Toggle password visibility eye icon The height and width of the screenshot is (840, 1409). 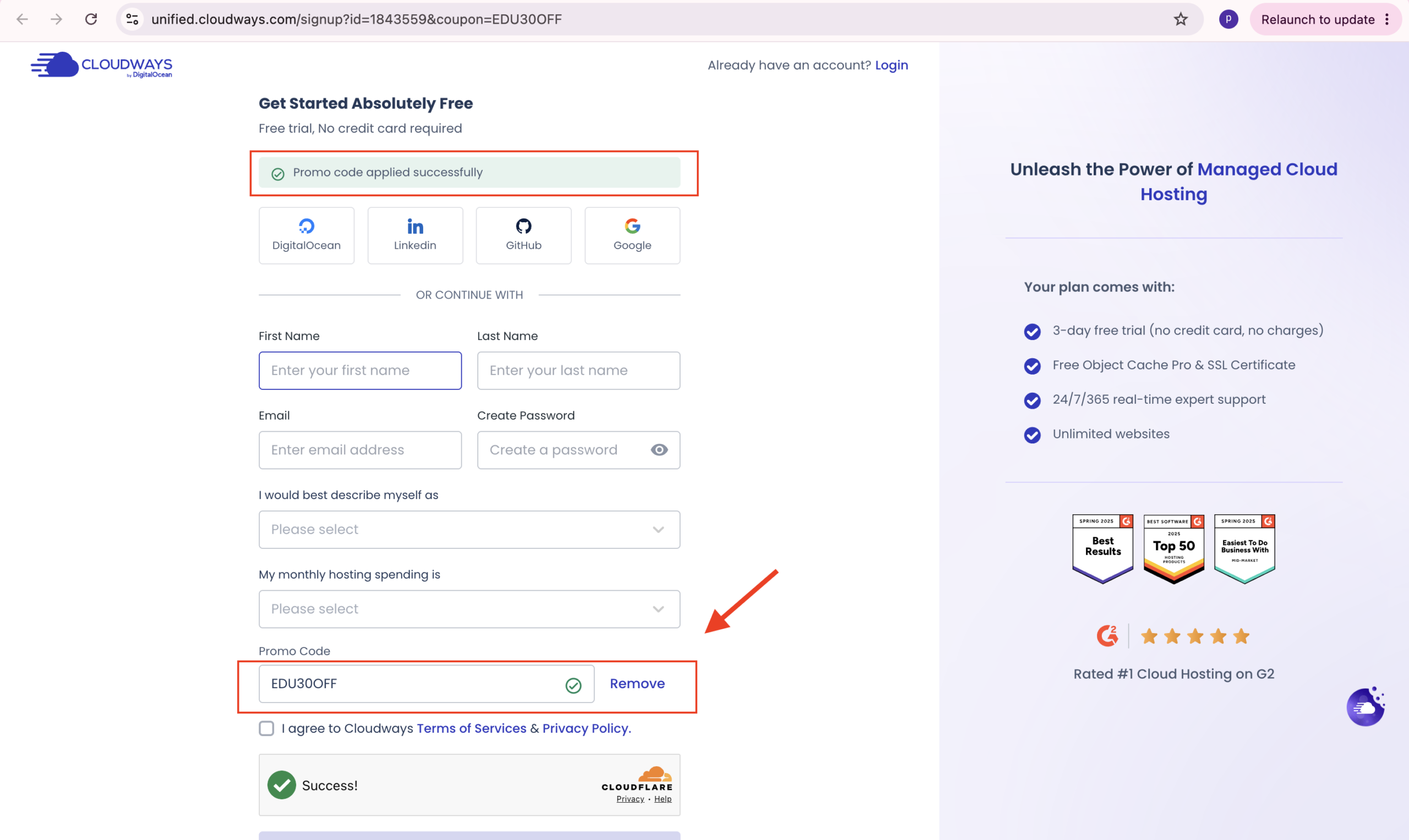[x=659, y=450]
